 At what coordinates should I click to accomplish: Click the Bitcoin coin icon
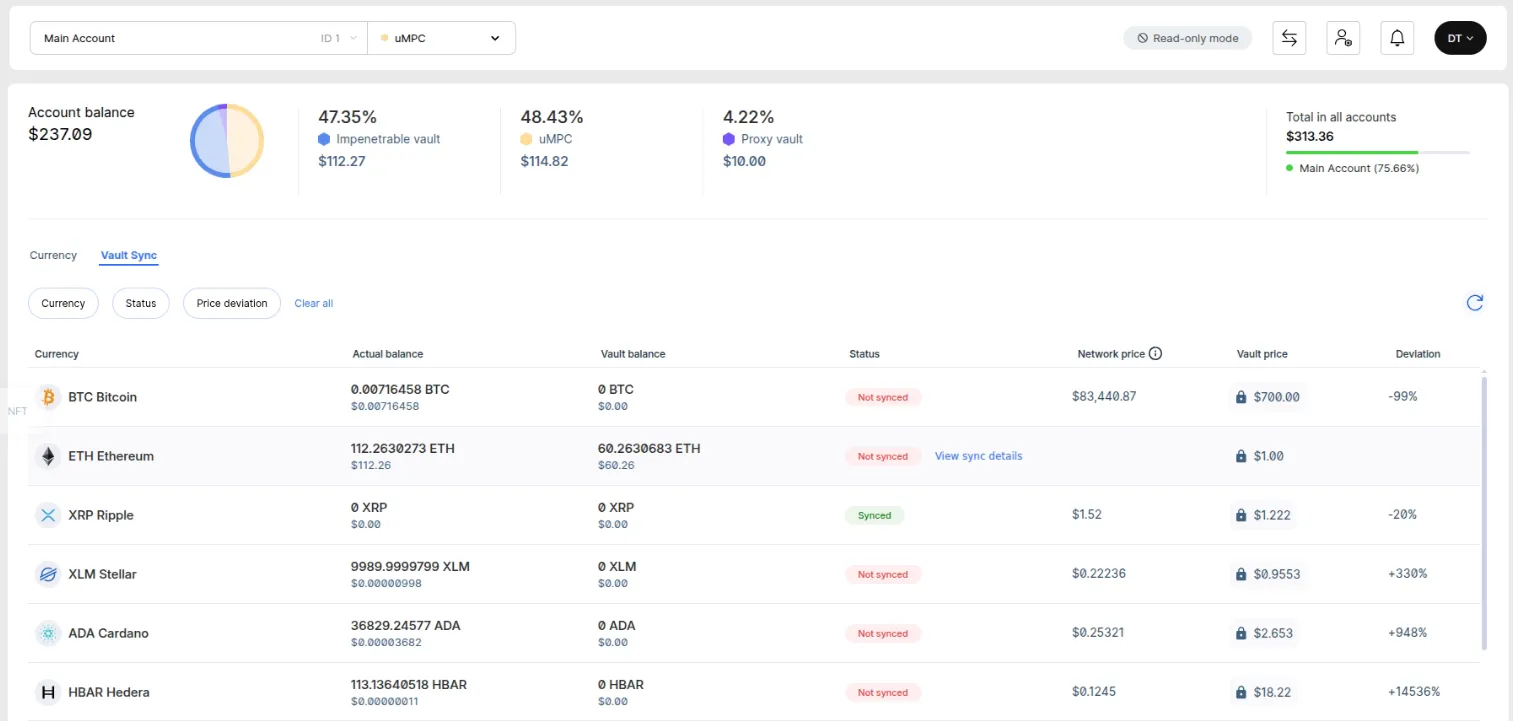pyautogui.click(x=48, y=397)
